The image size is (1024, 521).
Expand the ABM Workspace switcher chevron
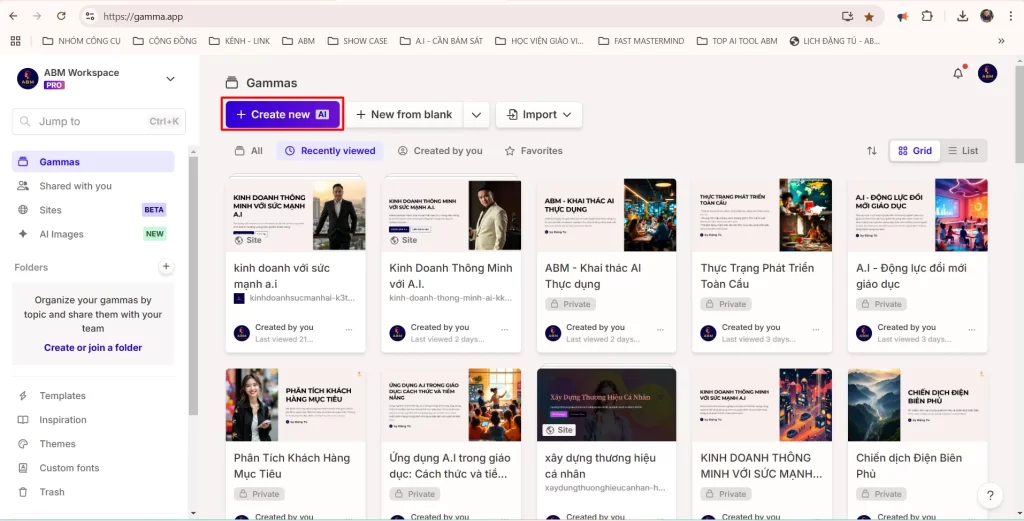click(x=170, y=79)
